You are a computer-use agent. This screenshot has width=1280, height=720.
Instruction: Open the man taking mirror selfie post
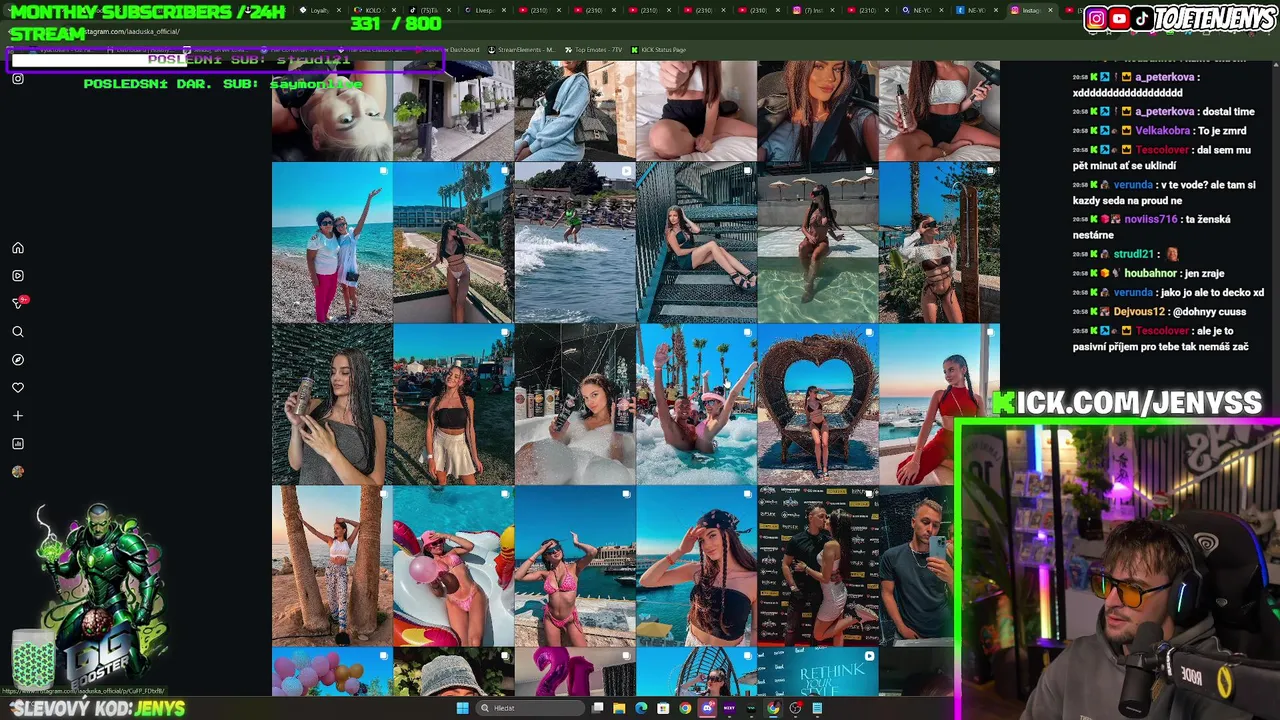click(x=917, y=567)
